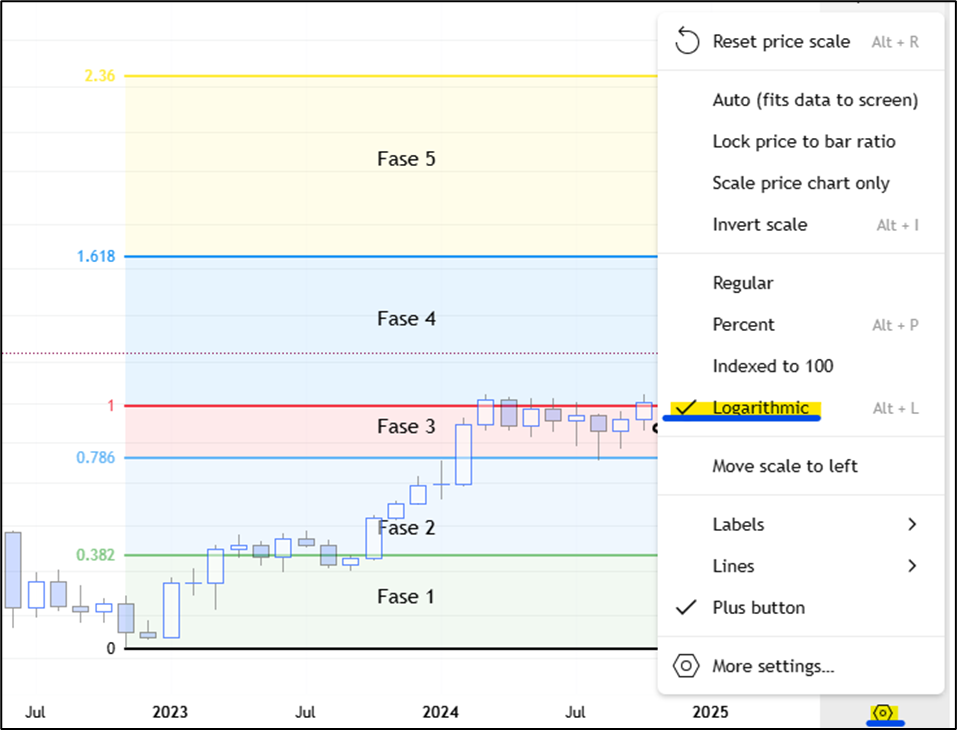Choose Indexed to 100 option
Image resolution: width=957 pixels, height=730 pixels.
(772, 366)
